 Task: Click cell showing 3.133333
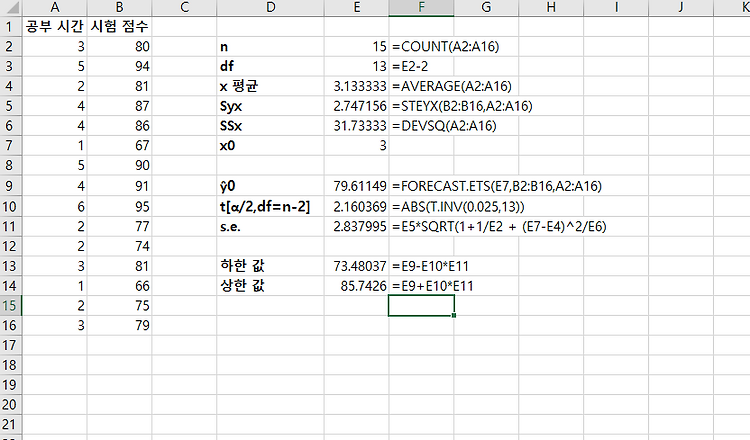click(x=356, y=86)
